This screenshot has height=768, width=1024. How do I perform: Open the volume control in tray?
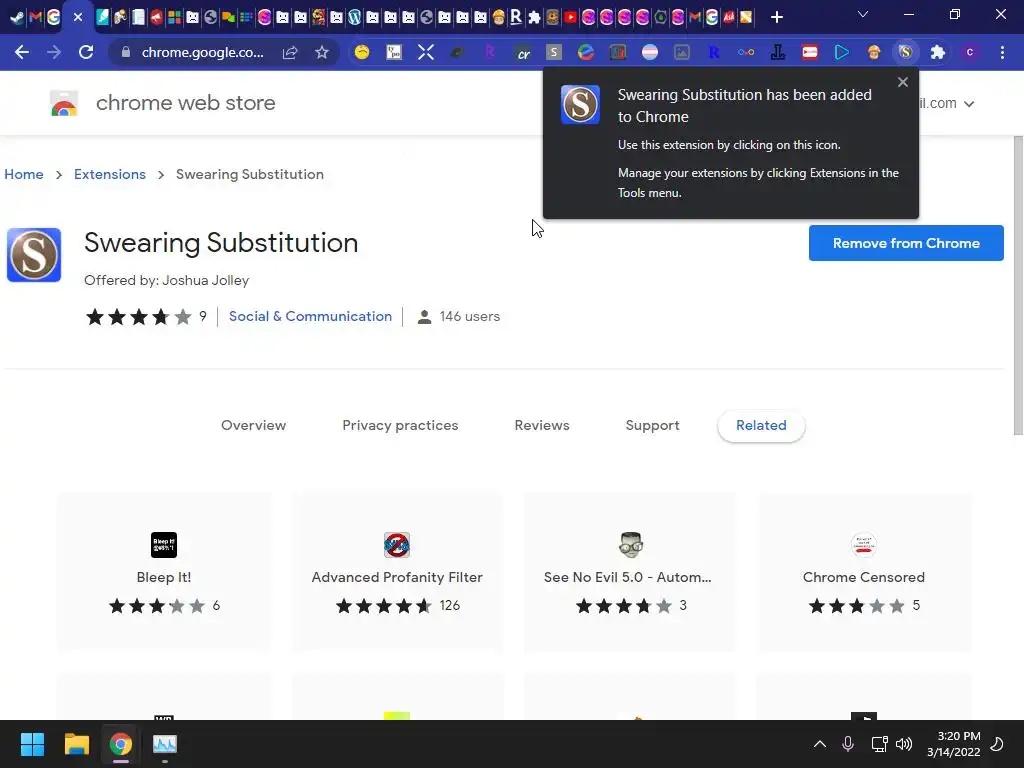[x=904, y=744]
